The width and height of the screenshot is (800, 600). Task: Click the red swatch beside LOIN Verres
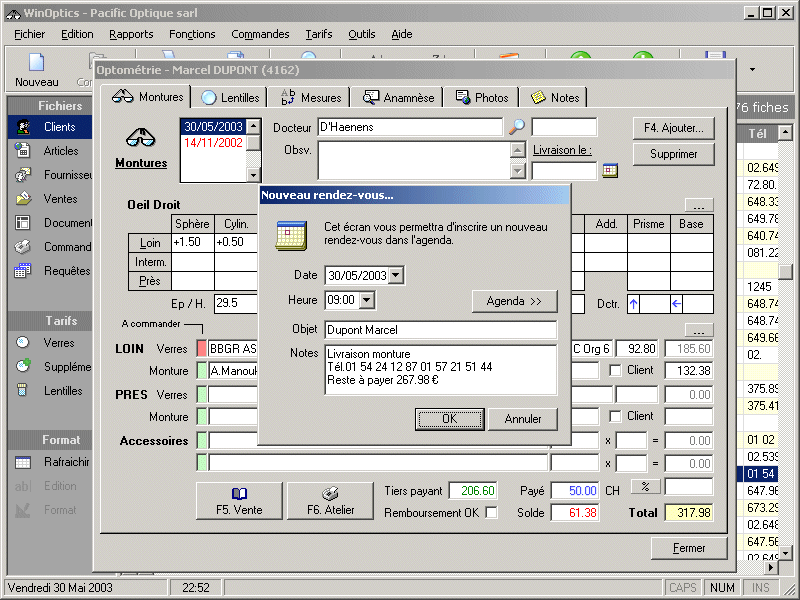point(201,348)
